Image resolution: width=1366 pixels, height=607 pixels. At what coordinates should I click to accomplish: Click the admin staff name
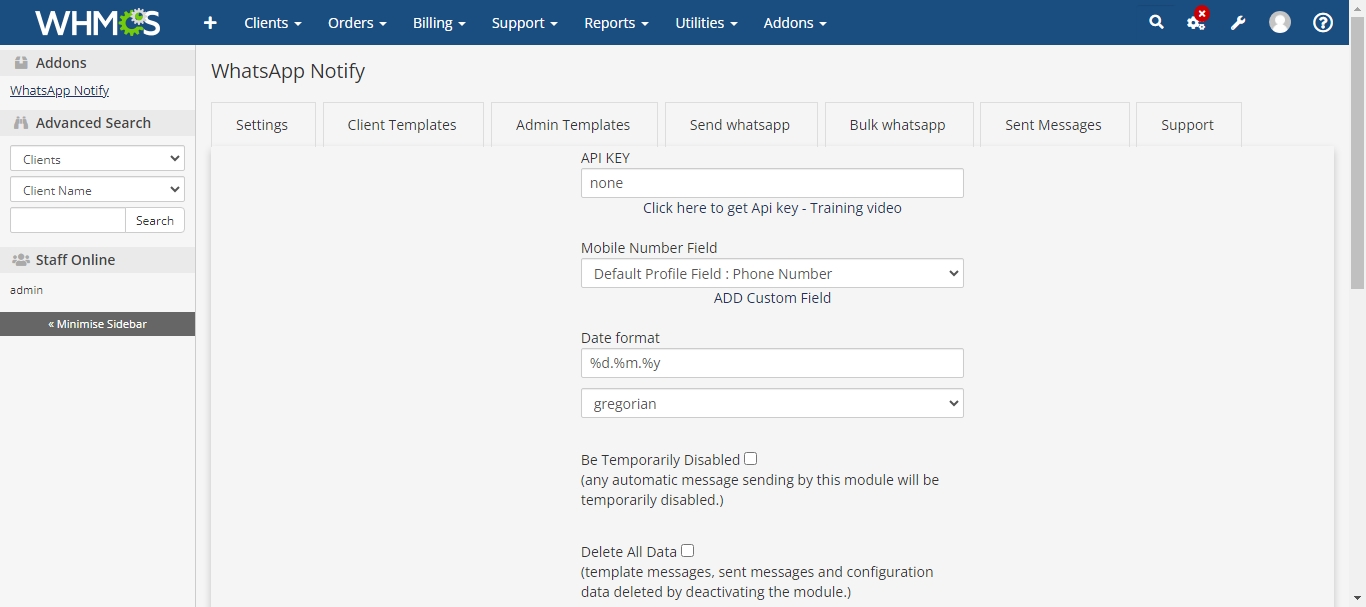pyautogui.click(x=27, y=290)
